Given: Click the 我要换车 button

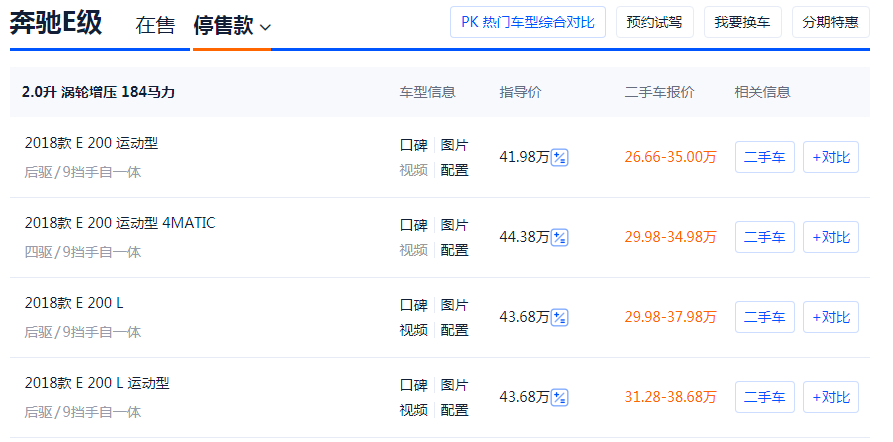Looking at the screenshot, I should pos(743,22).
